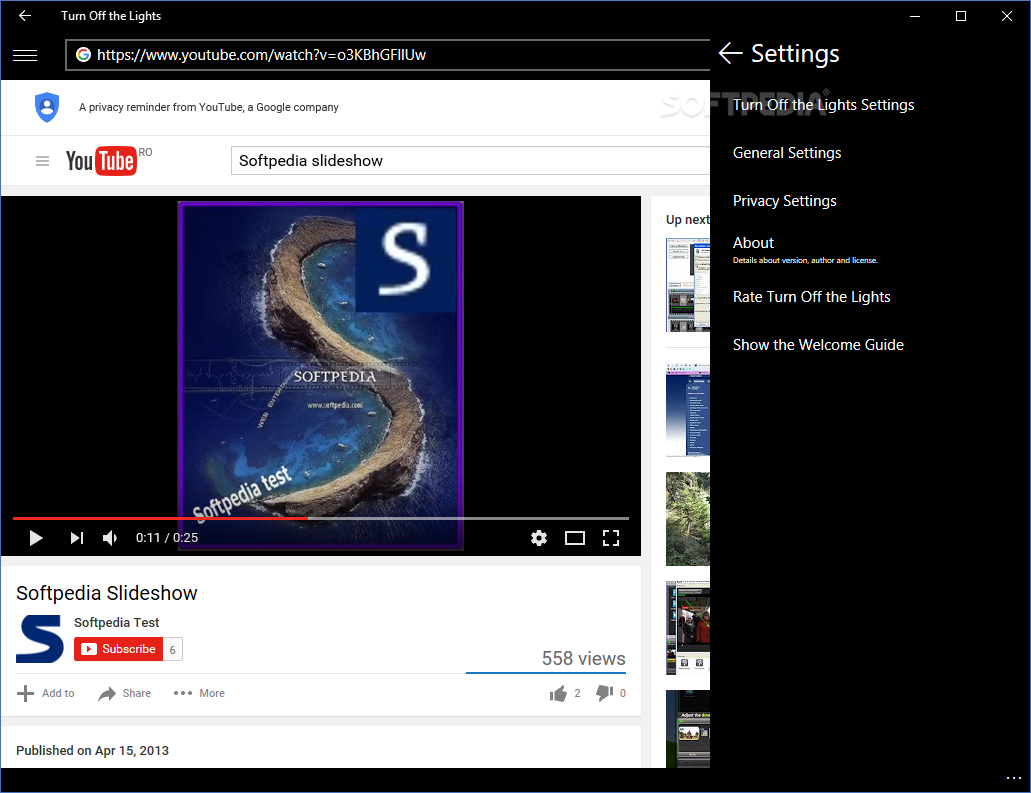The image size is (1031, 793).
Task: Open the blue window Up next thumbnail
Action: pyautogui.click(x=688, y=410)
